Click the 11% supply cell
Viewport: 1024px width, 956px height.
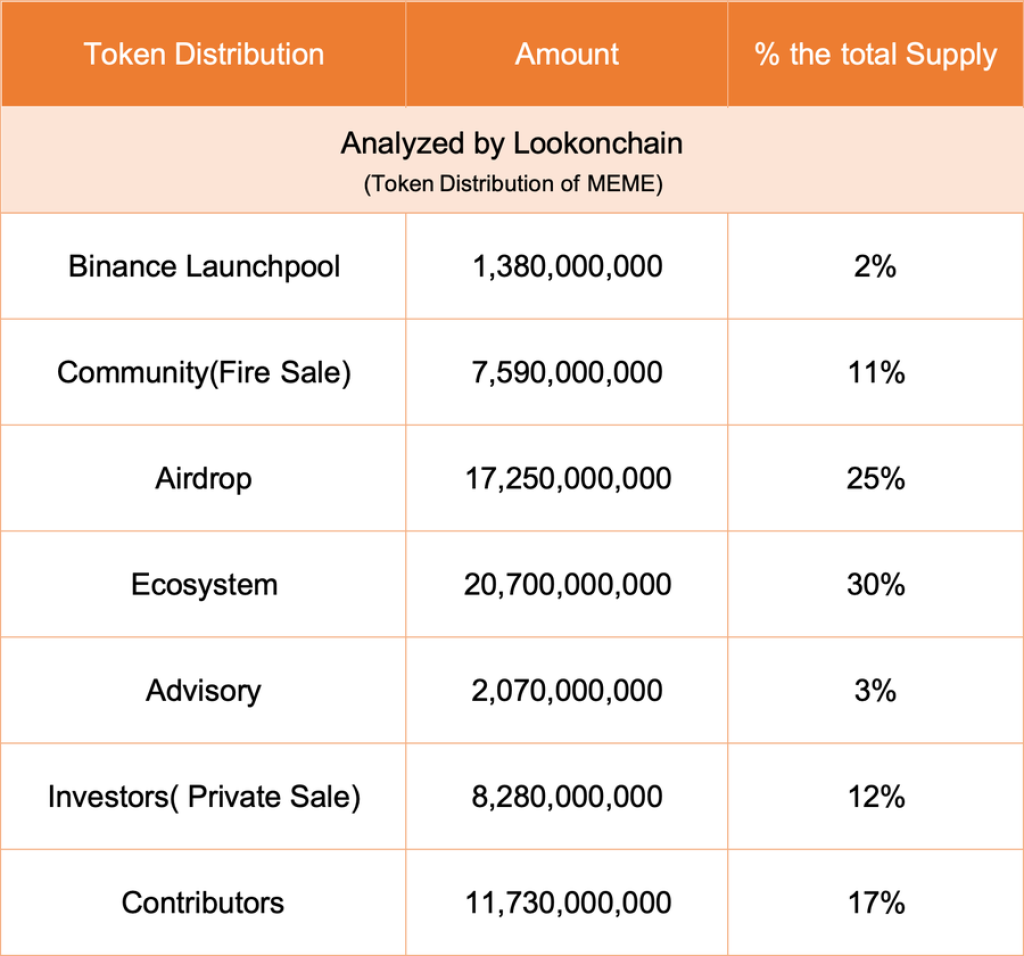click(x=876, y=373)
